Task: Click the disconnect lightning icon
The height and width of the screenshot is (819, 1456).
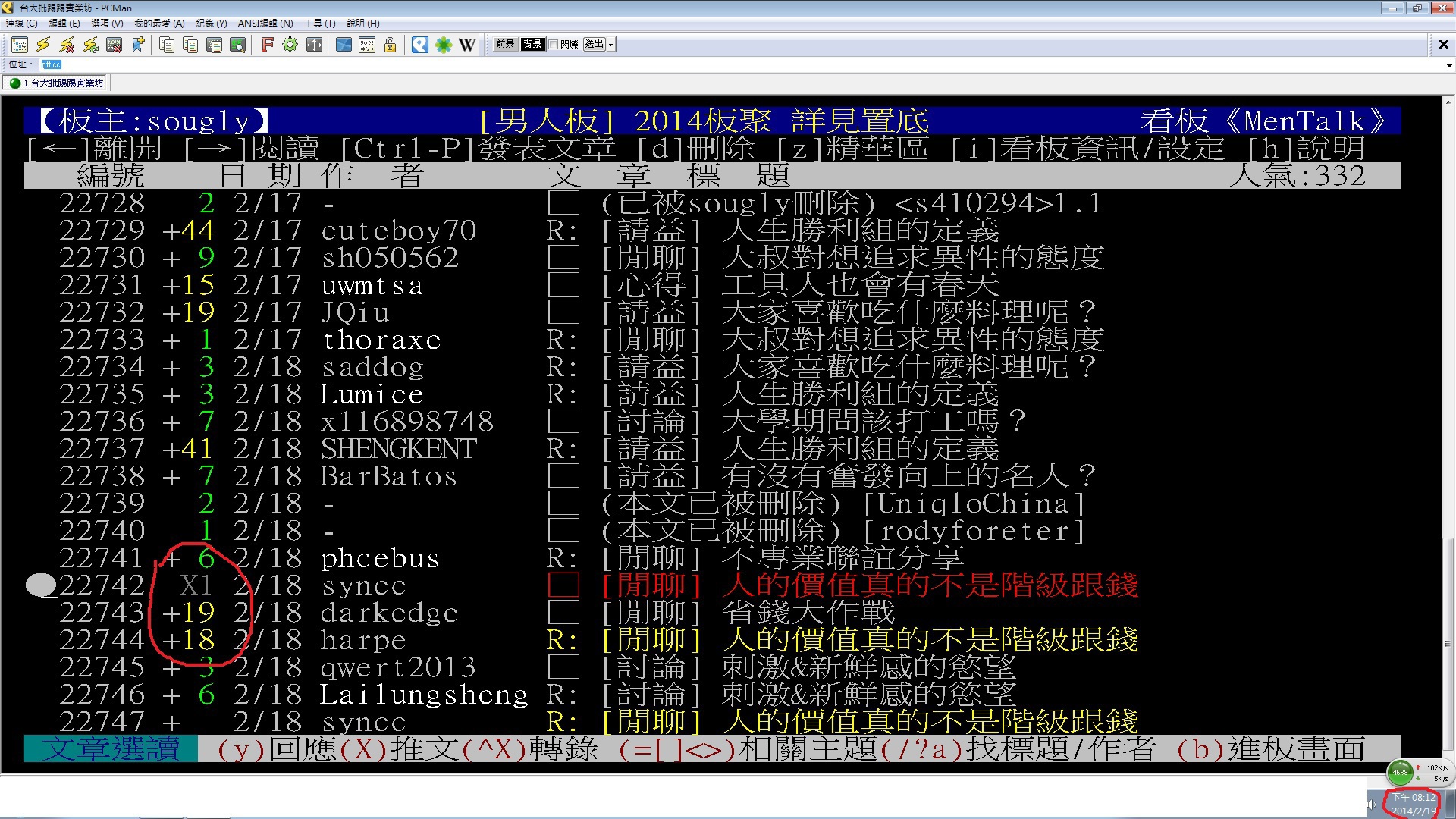Action: click(67, 45)
